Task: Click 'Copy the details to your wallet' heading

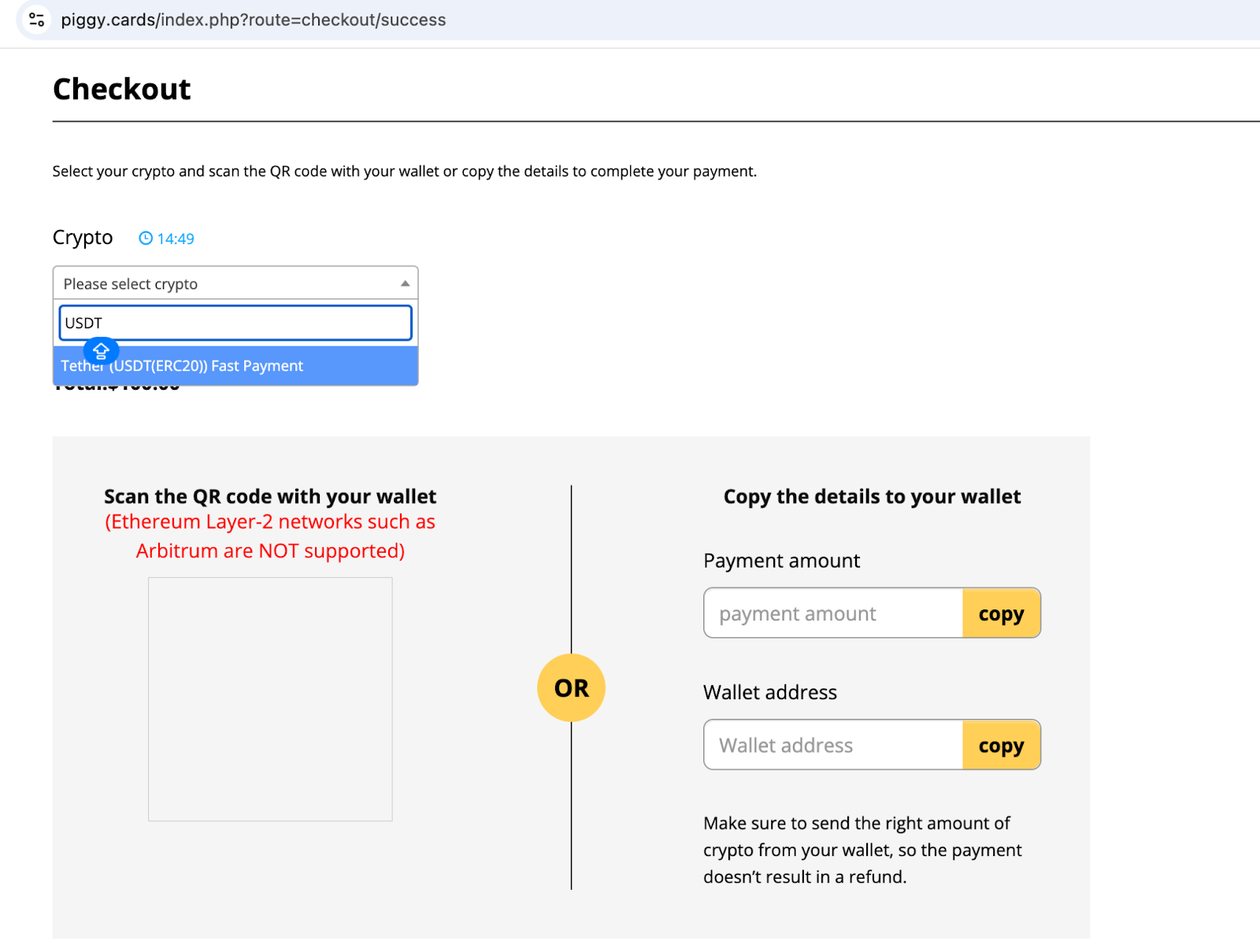Action: coord(872,497)
